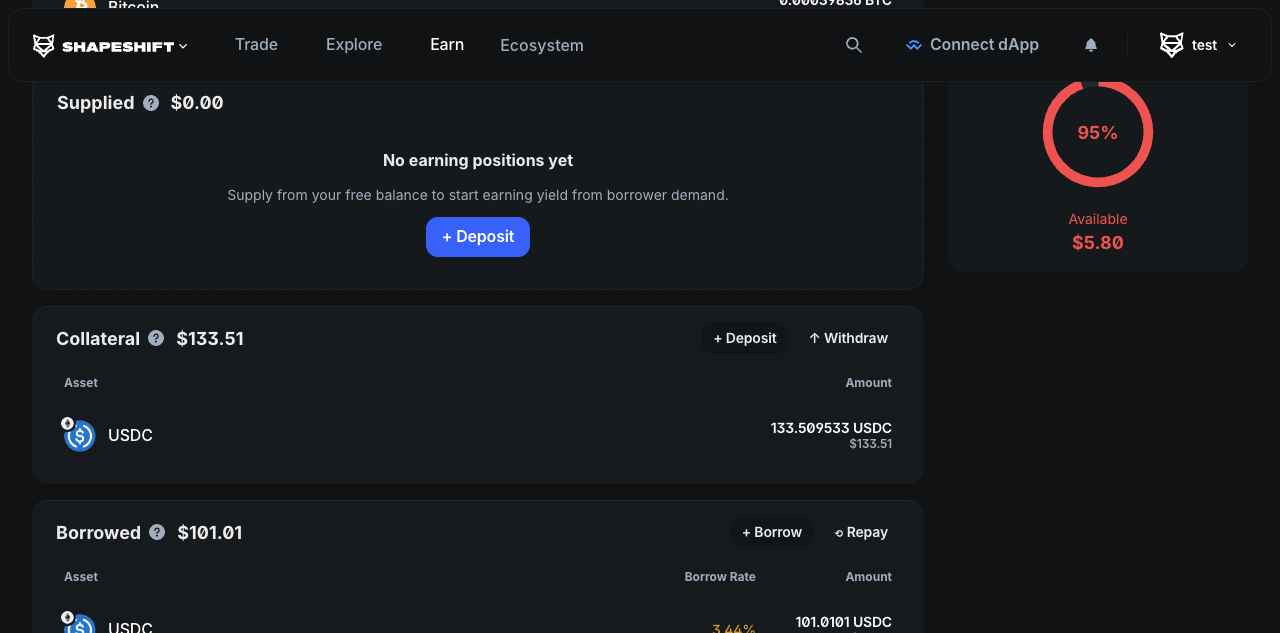Click the Supplied help question-mark icon
The width and height of the screenshot is (1280, 633).
pyautogui.click(x=151, y=103)
